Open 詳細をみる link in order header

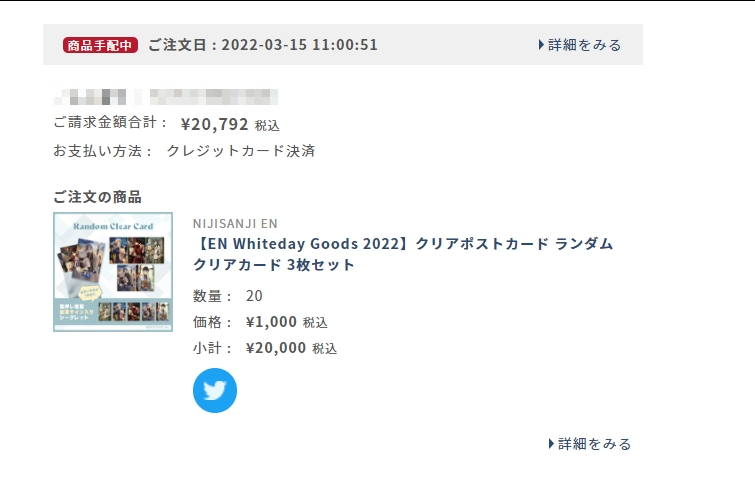580,45
